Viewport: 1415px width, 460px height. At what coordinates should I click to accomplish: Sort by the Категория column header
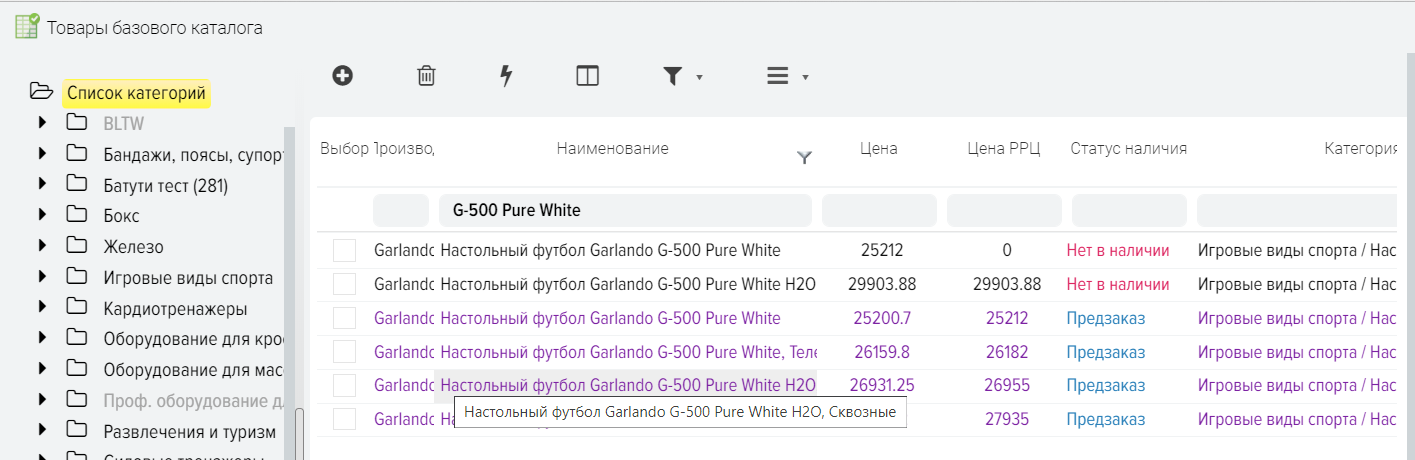1360,148
